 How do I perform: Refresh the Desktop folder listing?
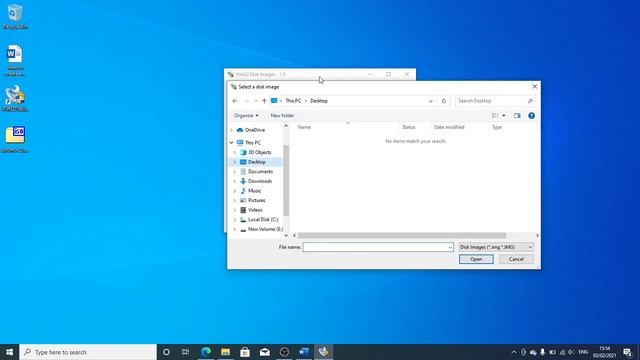click(444, 101)
